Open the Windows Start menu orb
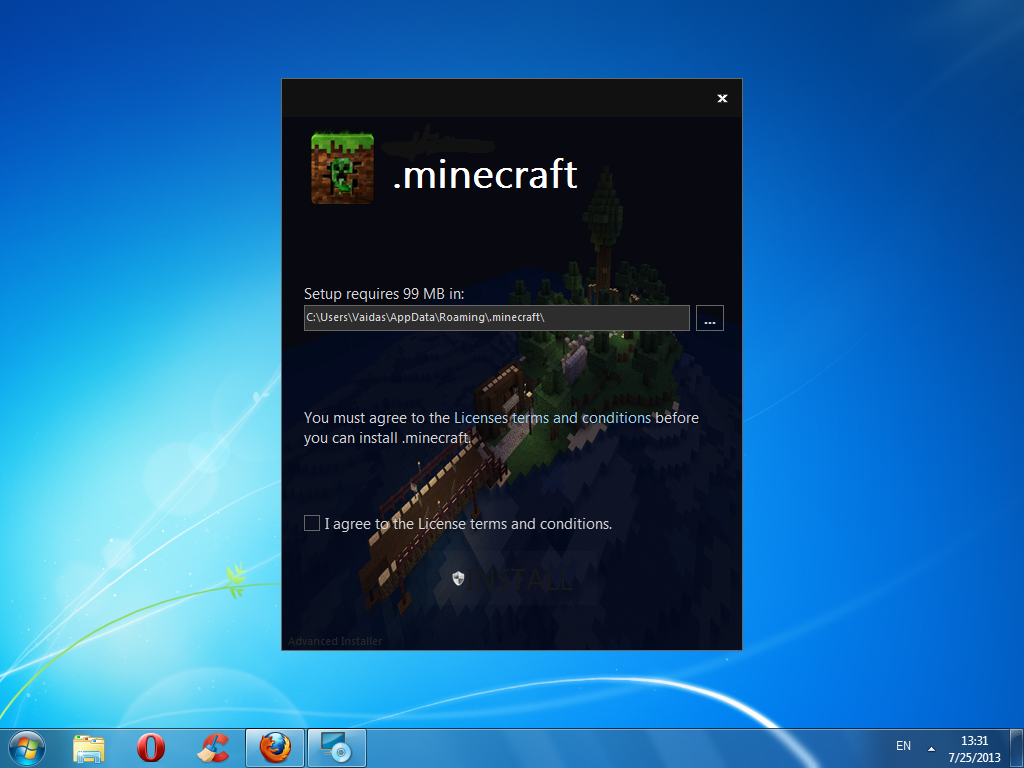 [27, 748]
